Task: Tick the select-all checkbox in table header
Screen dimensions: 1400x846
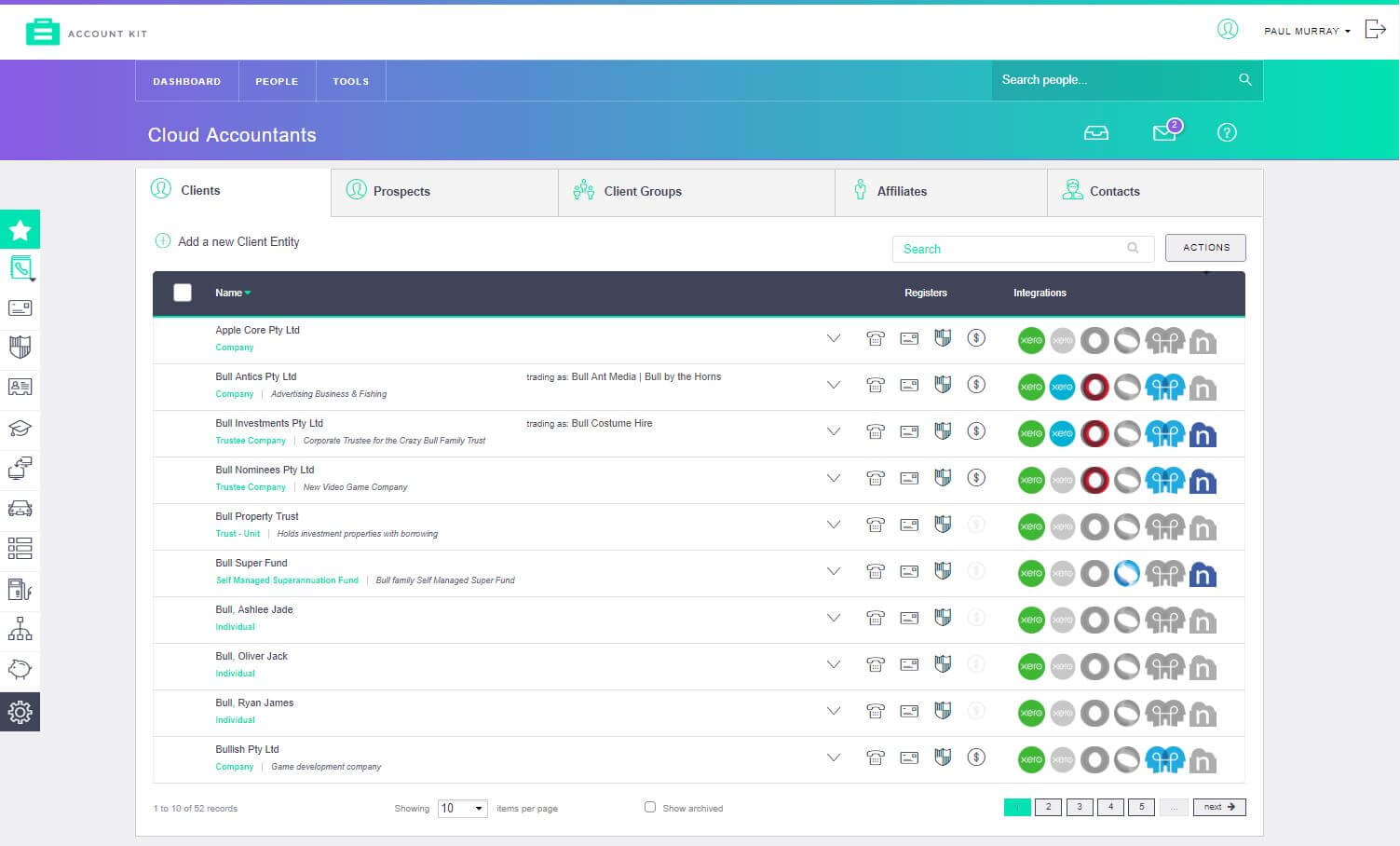Action: click(183, 293)
